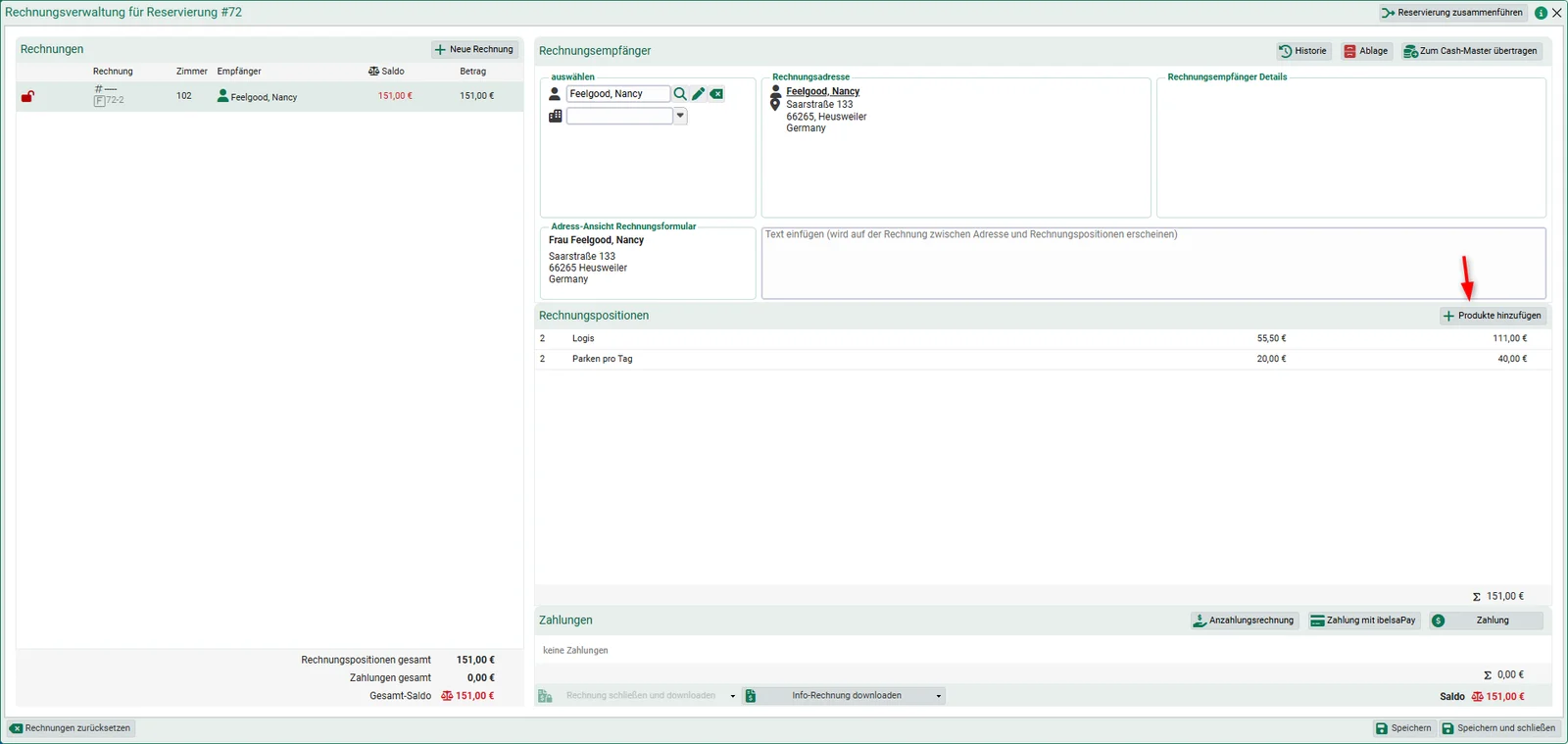Click the green pencil edit recipient icon

coord(699,94)
